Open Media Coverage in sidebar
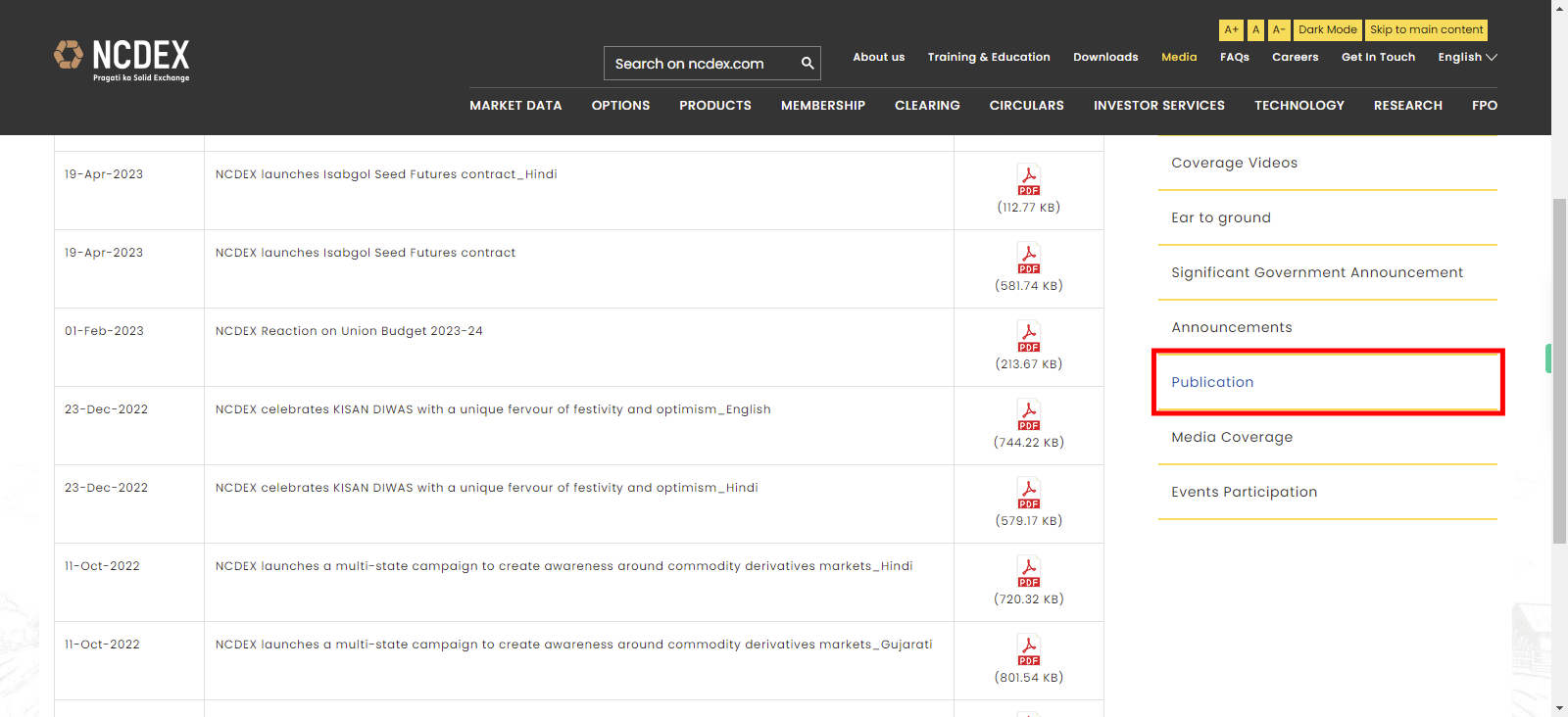1568x717 pixels. pos(1232,437)
